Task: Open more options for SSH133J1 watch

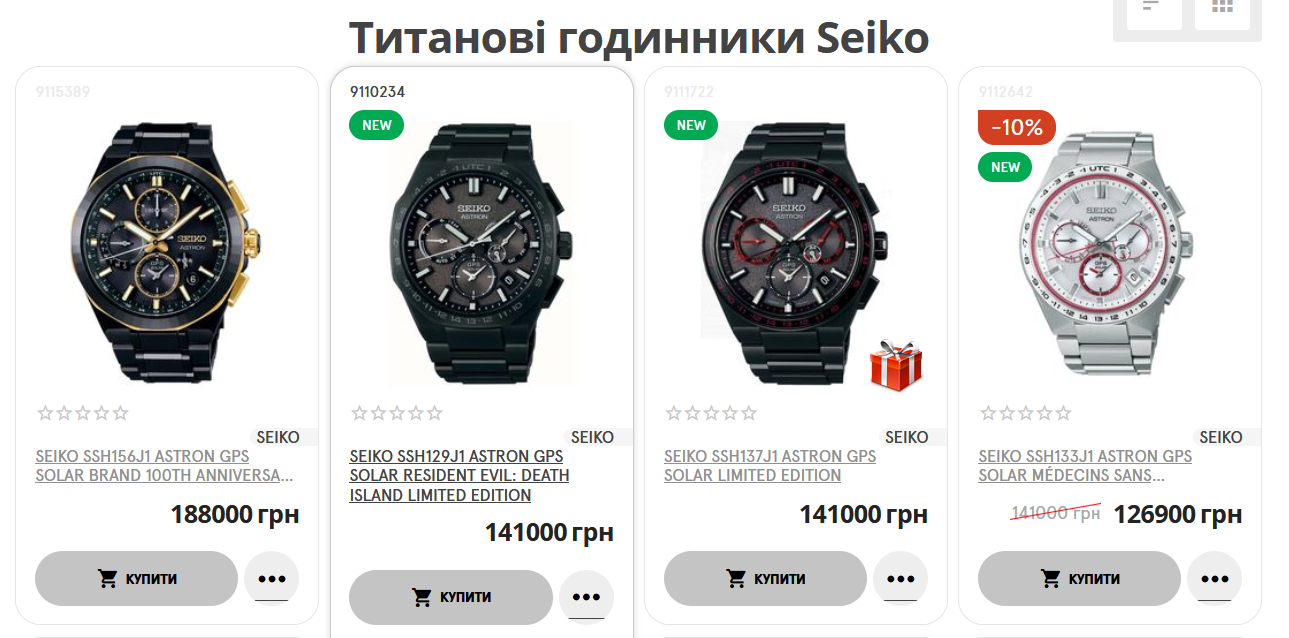Action: [x=1214, y=578]
